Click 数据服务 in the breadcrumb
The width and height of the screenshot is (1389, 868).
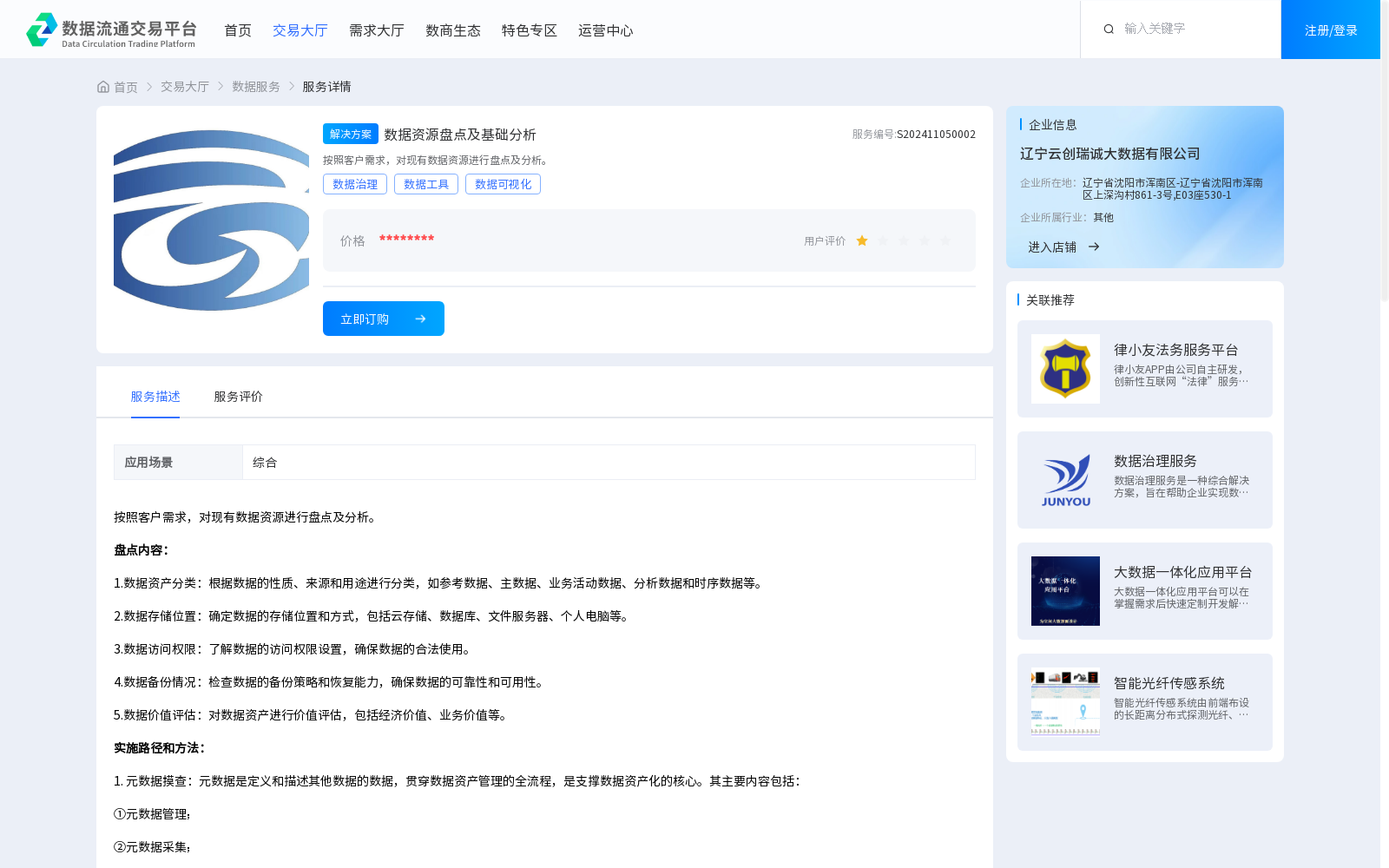[256, 87]
